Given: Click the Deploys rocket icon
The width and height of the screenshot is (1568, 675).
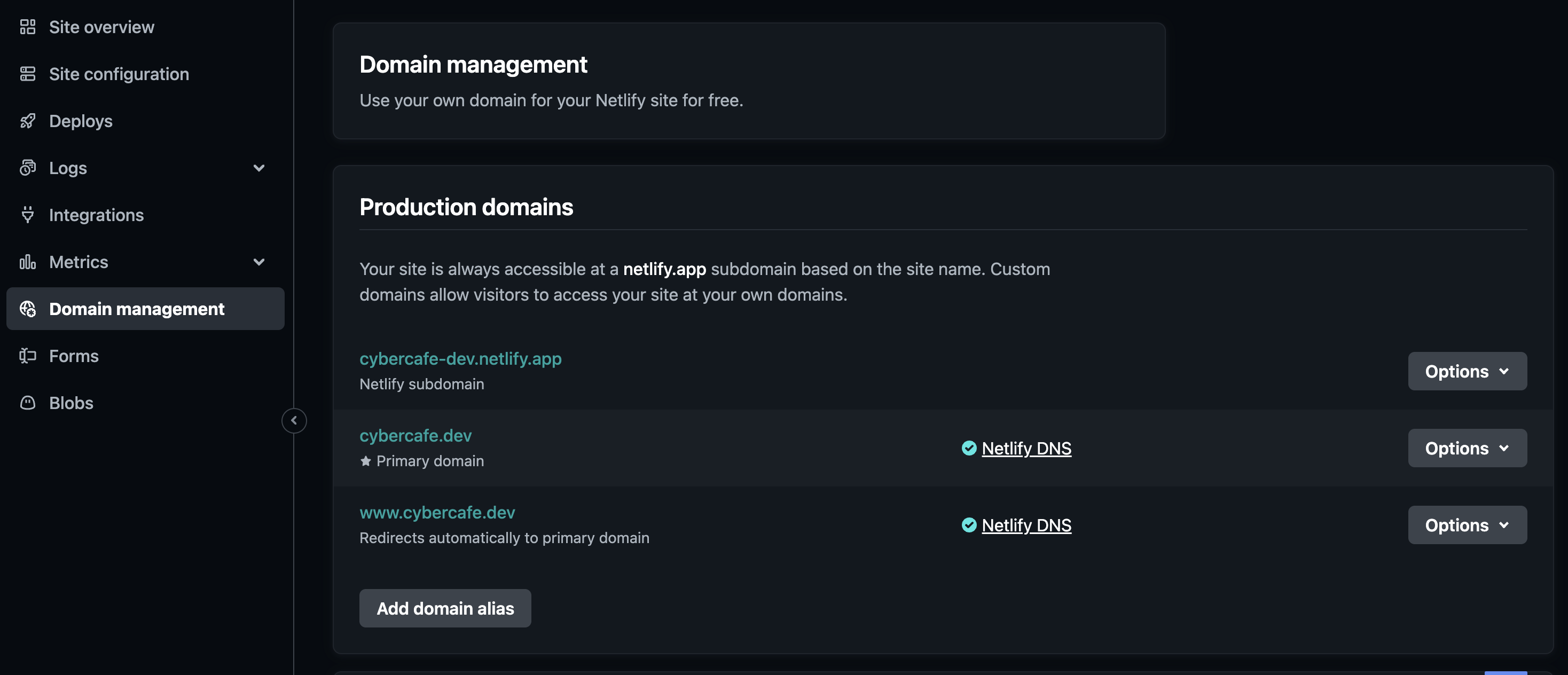Looking at the screenshot, I should coord(27,121).
